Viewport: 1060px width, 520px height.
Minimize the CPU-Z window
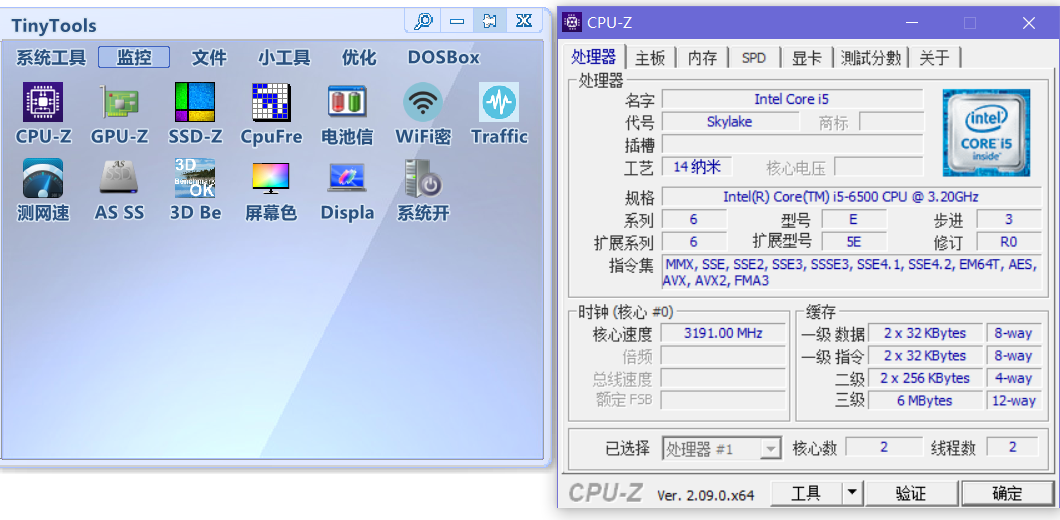(910, 23)
